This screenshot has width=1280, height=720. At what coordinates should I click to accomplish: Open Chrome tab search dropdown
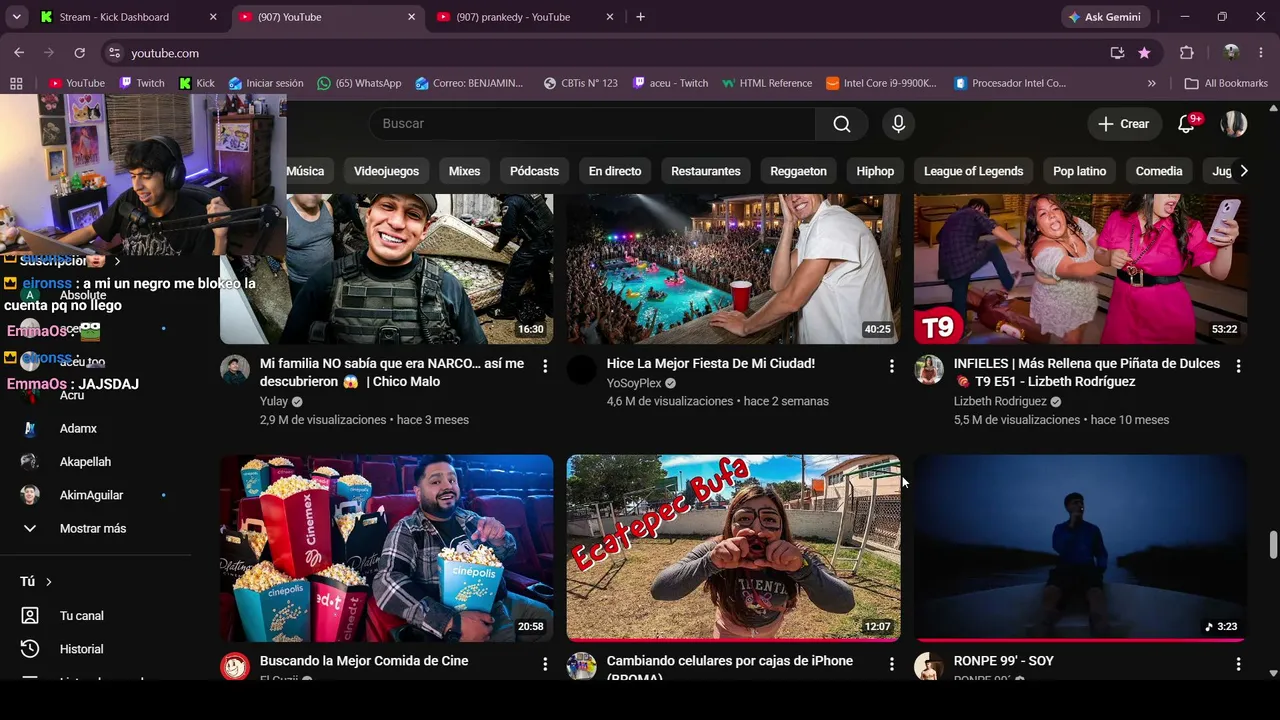click(17, 17)
